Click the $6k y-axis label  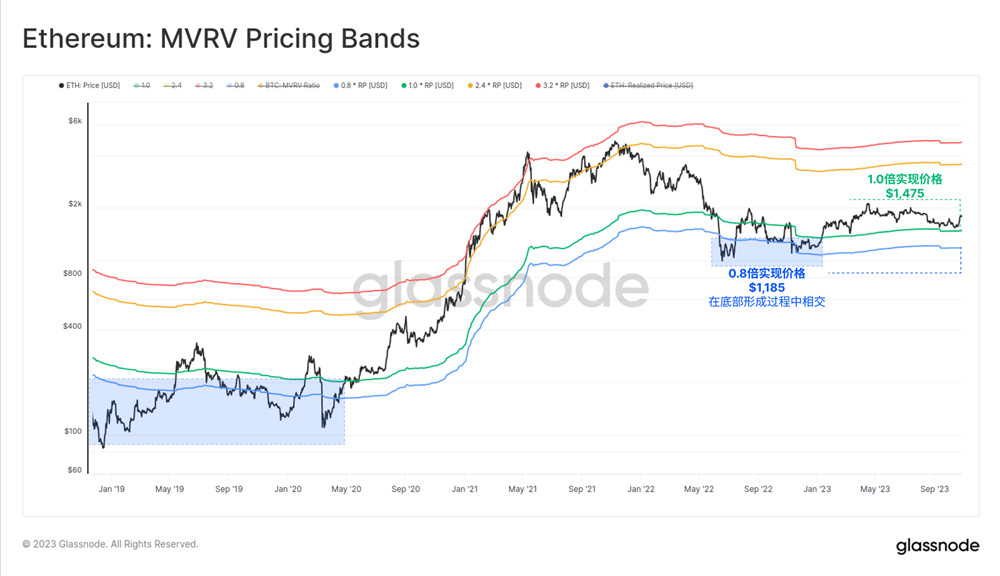point(75,121)
